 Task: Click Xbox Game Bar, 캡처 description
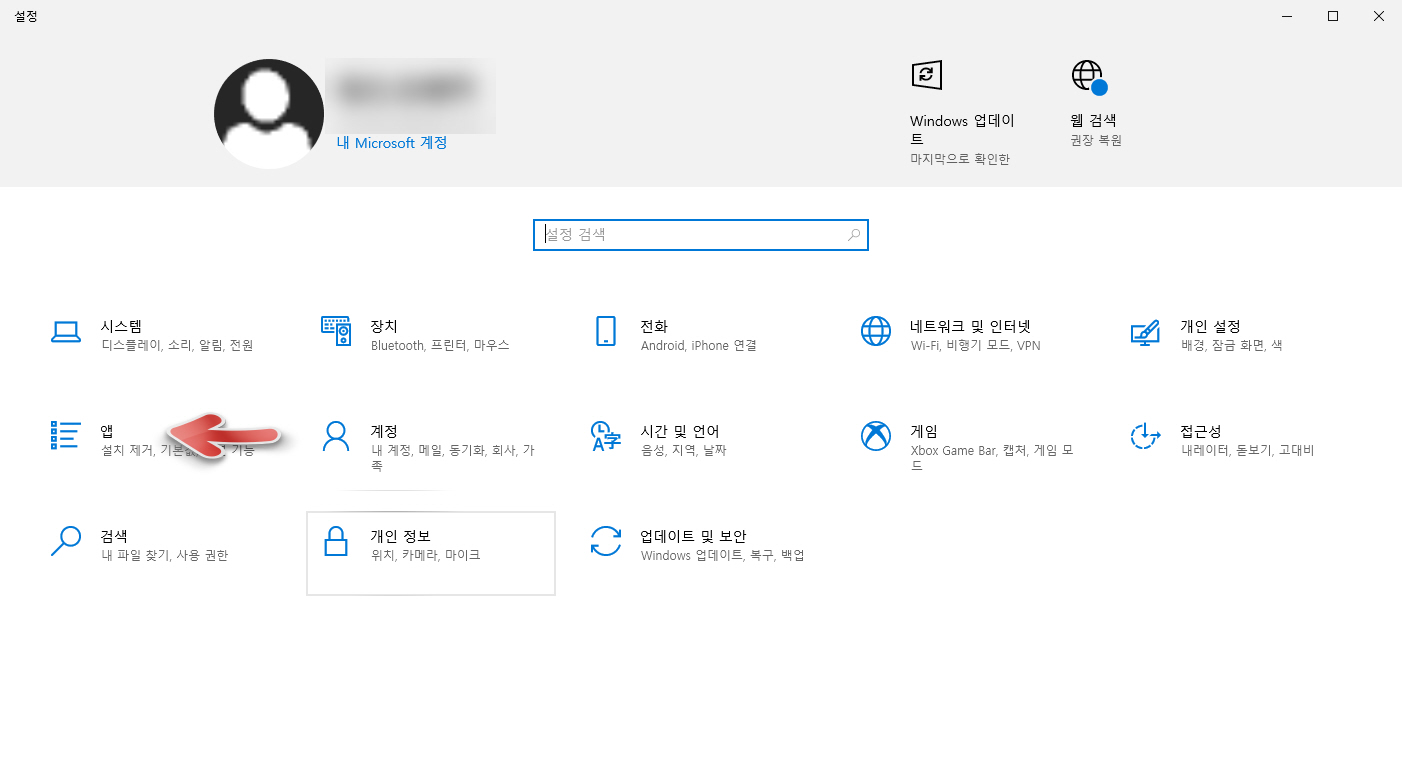point(992,458)
